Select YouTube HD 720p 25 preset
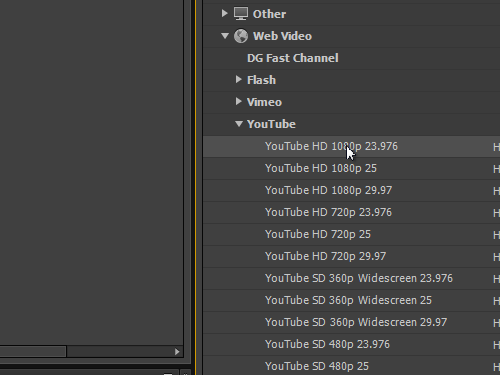Screen dimensions: 500x375 [x=318, y=234]
